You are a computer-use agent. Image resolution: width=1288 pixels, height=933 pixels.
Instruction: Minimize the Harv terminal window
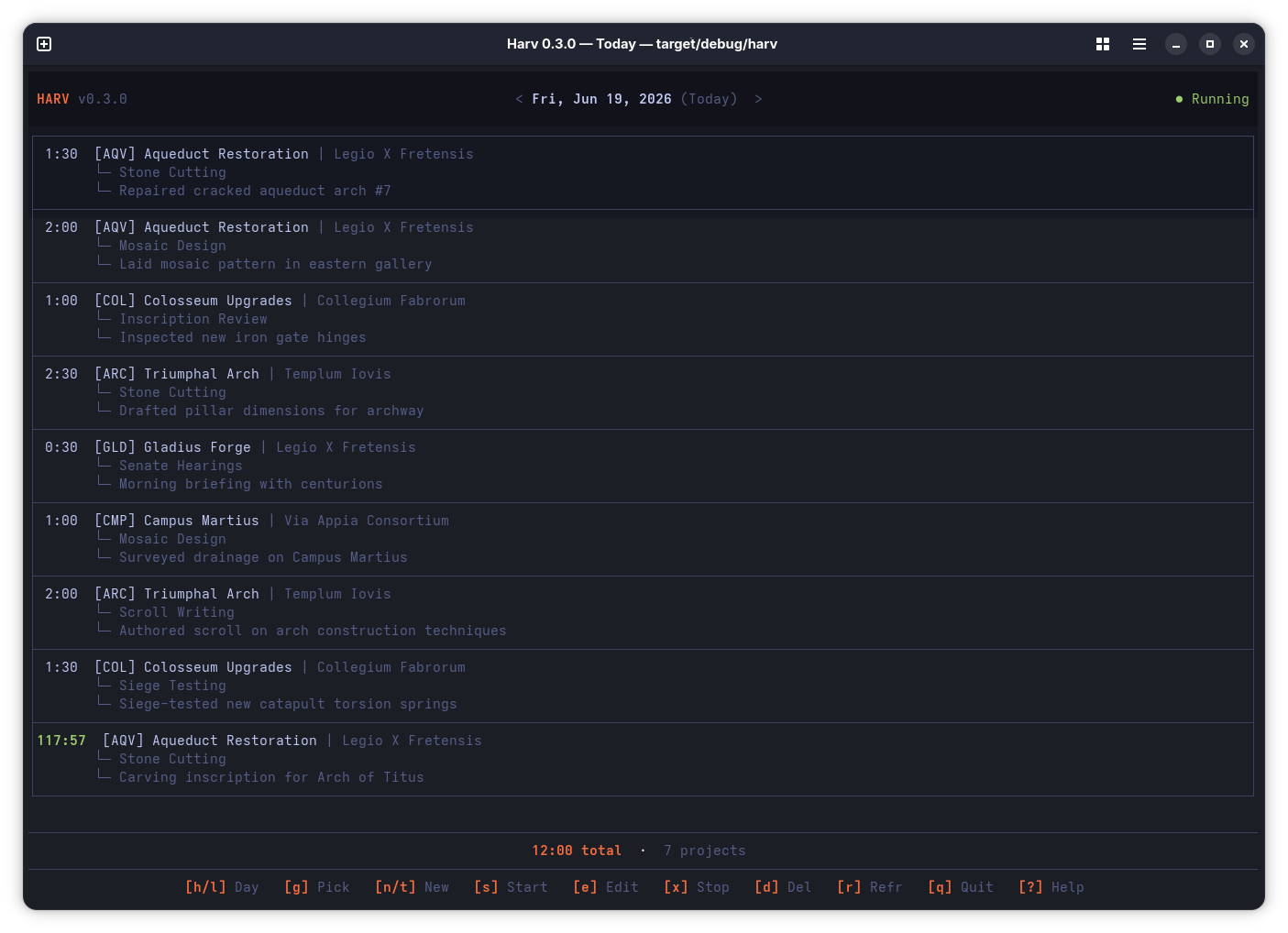[x=1176, y=44]
